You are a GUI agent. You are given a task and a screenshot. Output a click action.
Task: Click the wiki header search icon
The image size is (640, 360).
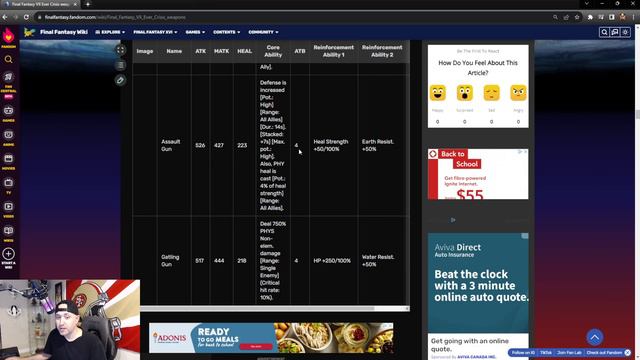point(604,32)
